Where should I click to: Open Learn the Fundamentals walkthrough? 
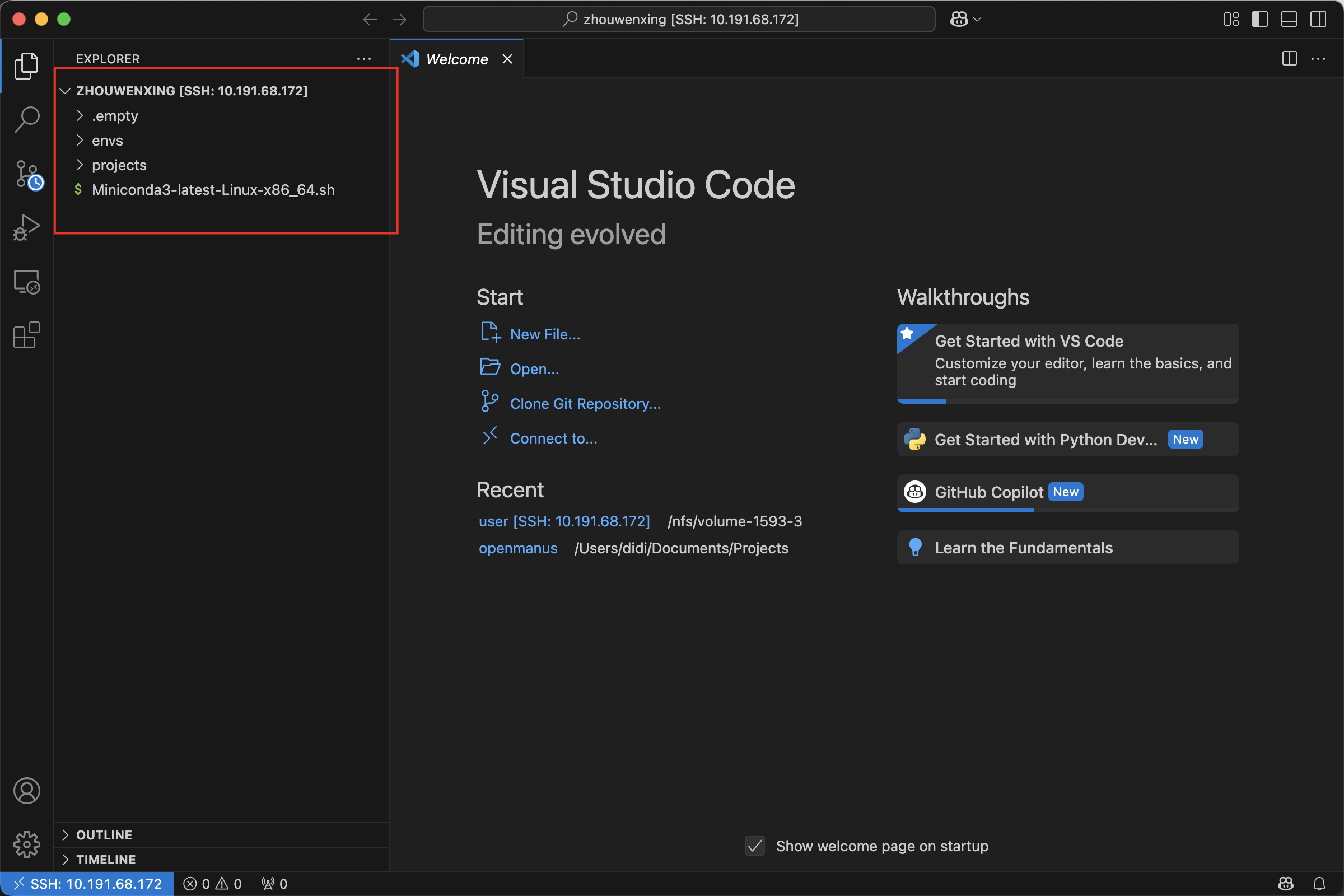[1067, 548]
